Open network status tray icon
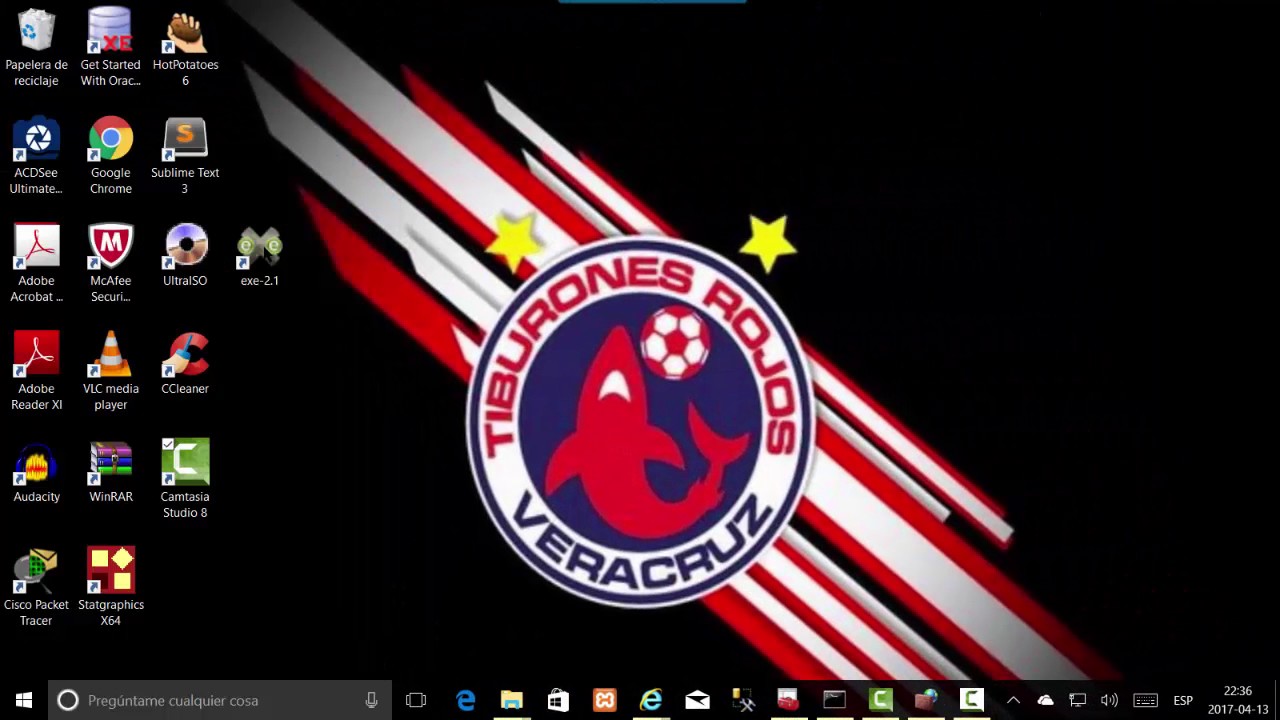 coord(1077,700)
